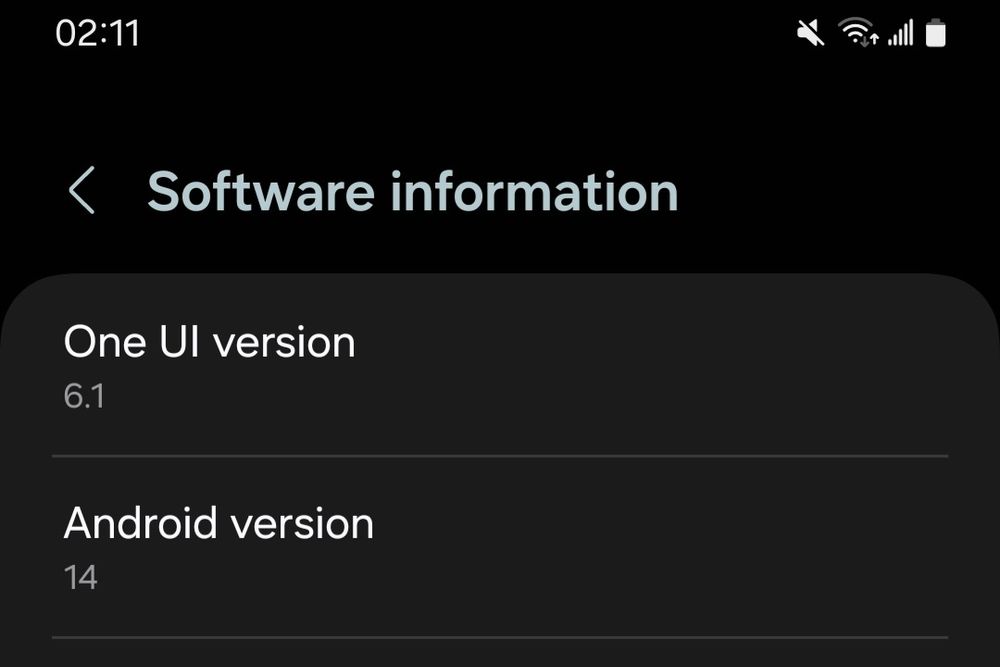Open the One UI version entry
1000x667 pixels.
(500, 365)
